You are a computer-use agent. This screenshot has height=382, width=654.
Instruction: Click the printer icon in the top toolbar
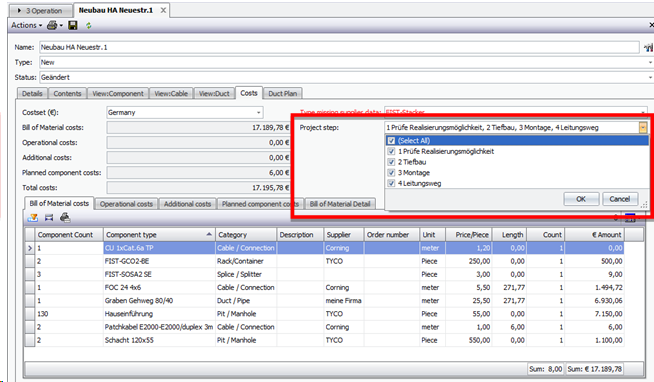(x=52, y=25)
